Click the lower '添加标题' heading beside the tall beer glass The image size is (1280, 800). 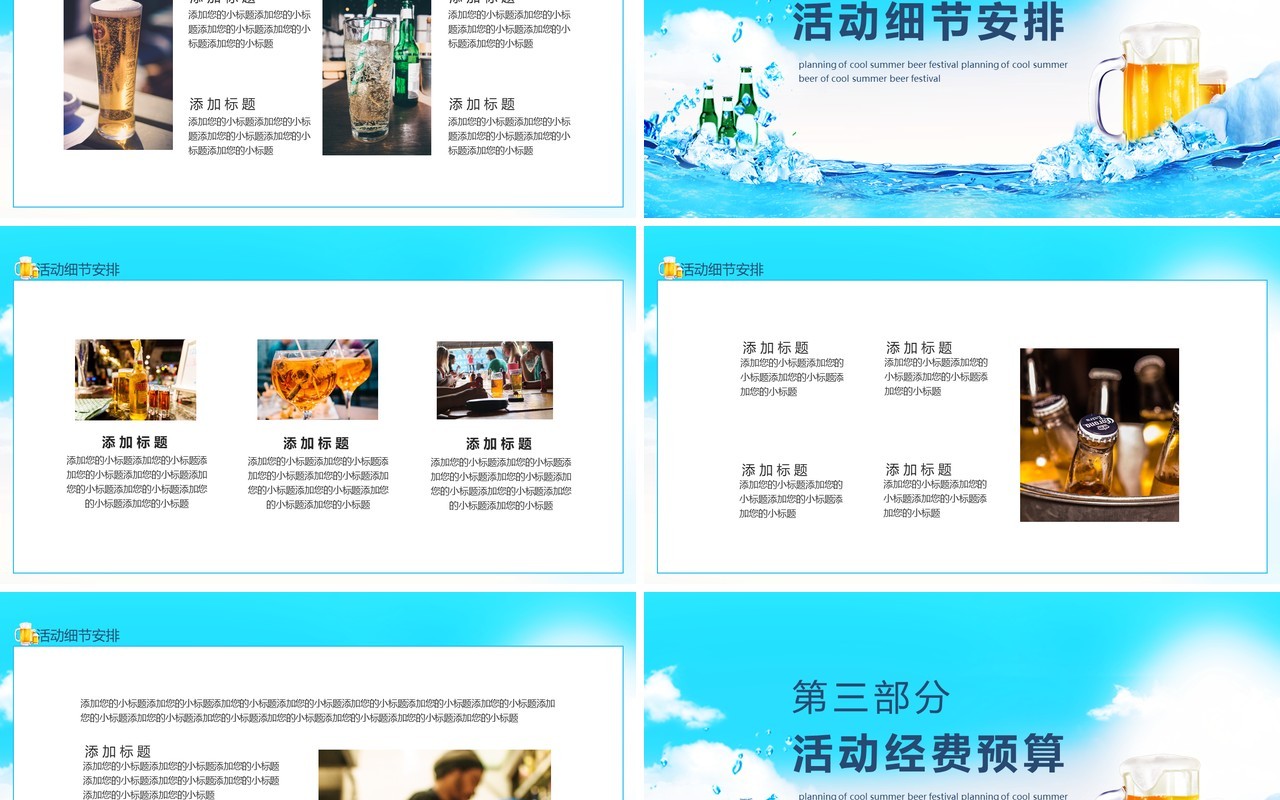coord(223,104)
